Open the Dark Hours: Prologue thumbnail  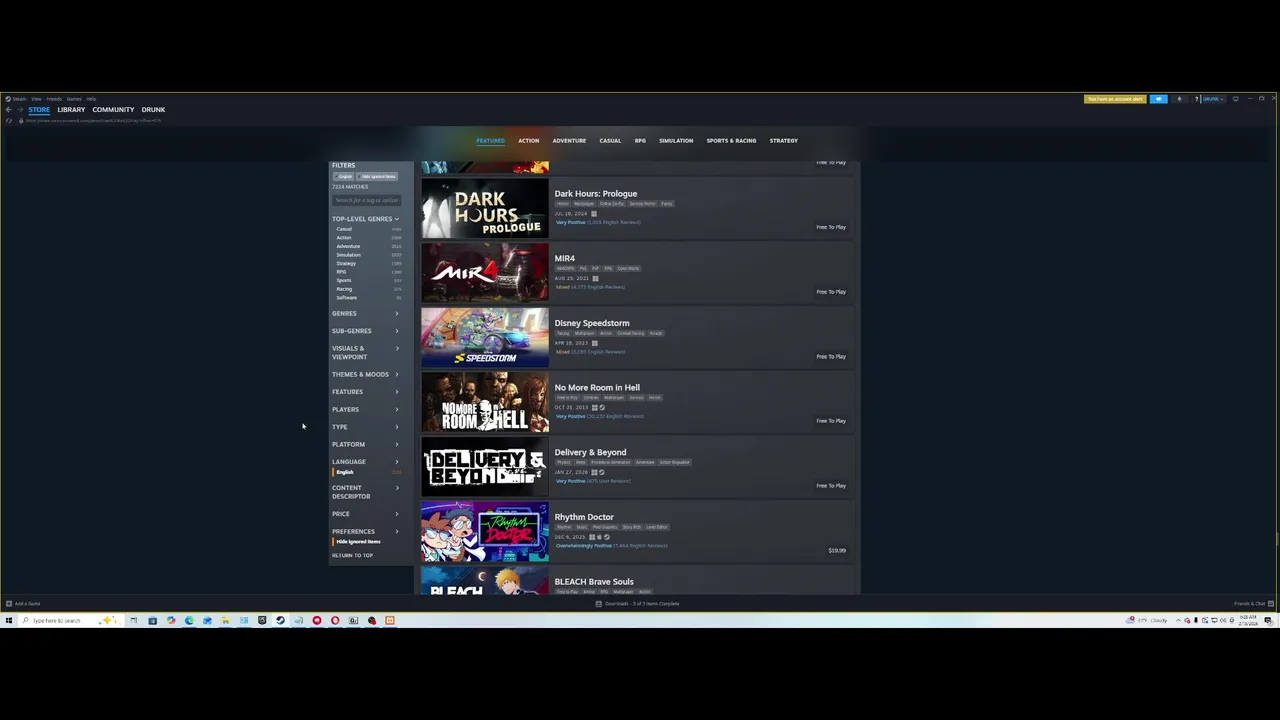(485, 208)
